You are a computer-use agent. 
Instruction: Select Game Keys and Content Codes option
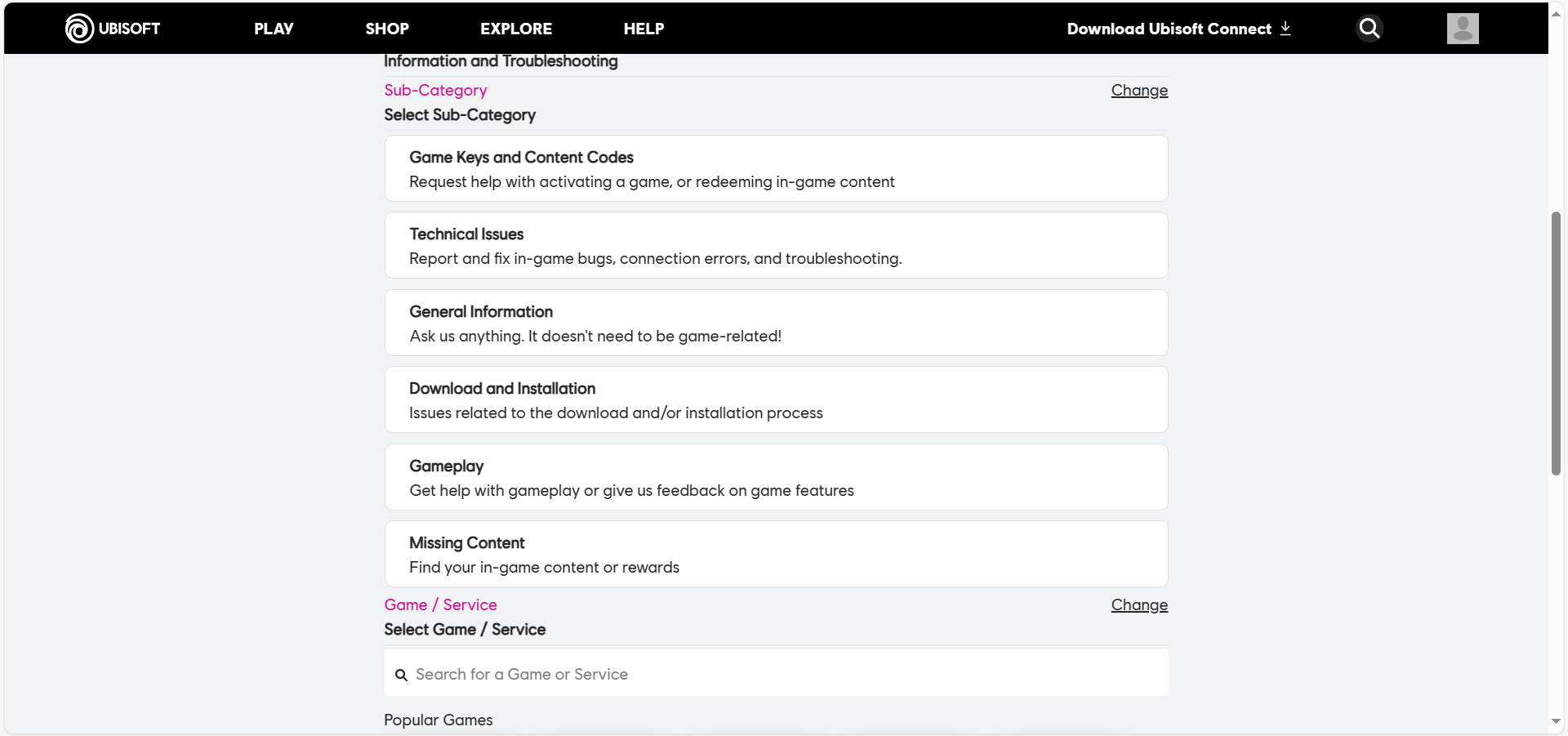[776, 169]
